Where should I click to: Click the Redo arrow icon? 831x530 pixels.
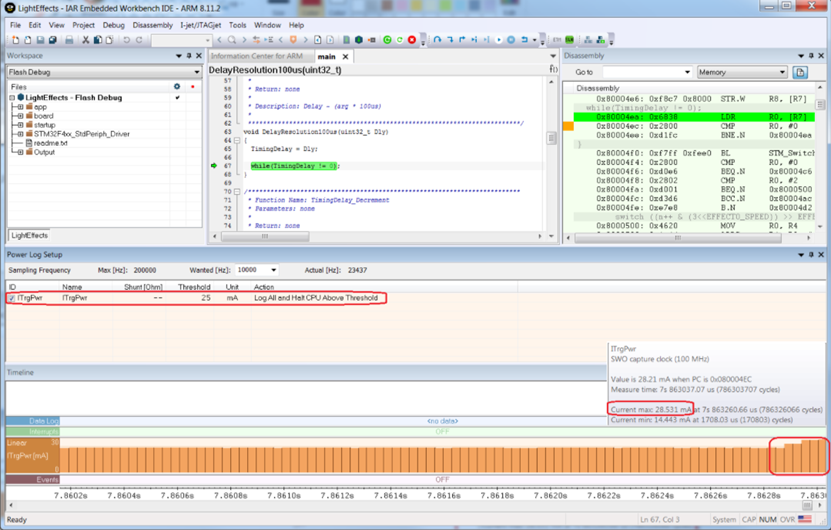[x=139, y=40]
